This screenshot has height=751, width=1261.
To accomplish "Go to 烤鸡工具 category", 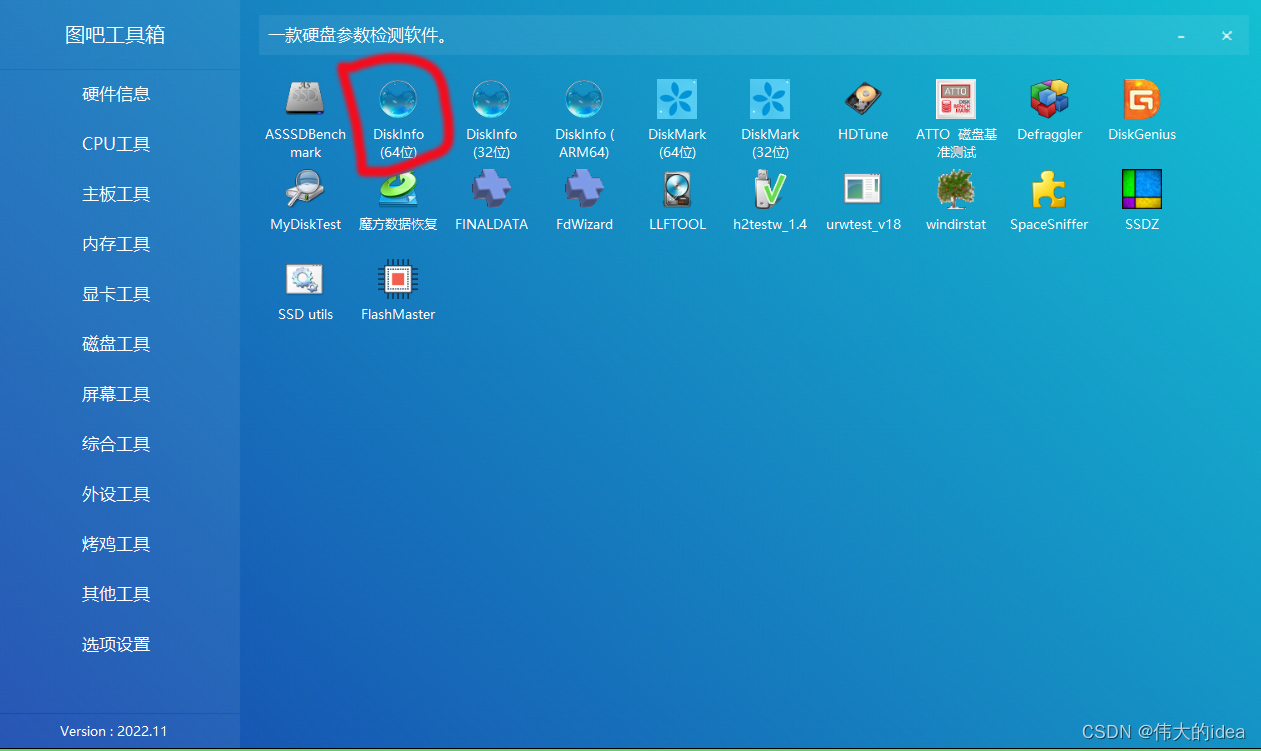I will click(116, 544).
